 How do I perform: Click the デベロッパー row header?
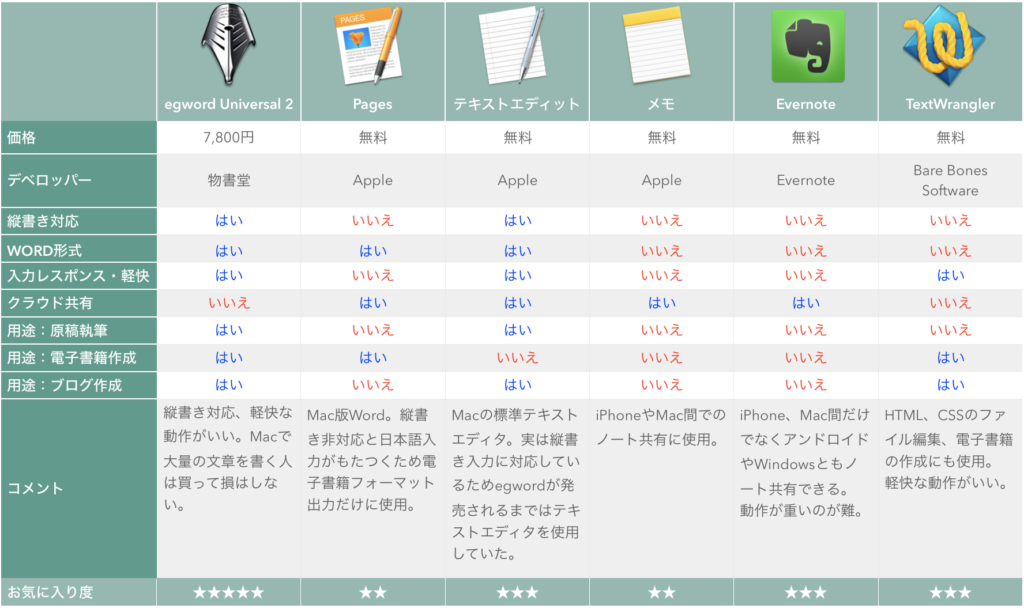[x=78, y=181]
